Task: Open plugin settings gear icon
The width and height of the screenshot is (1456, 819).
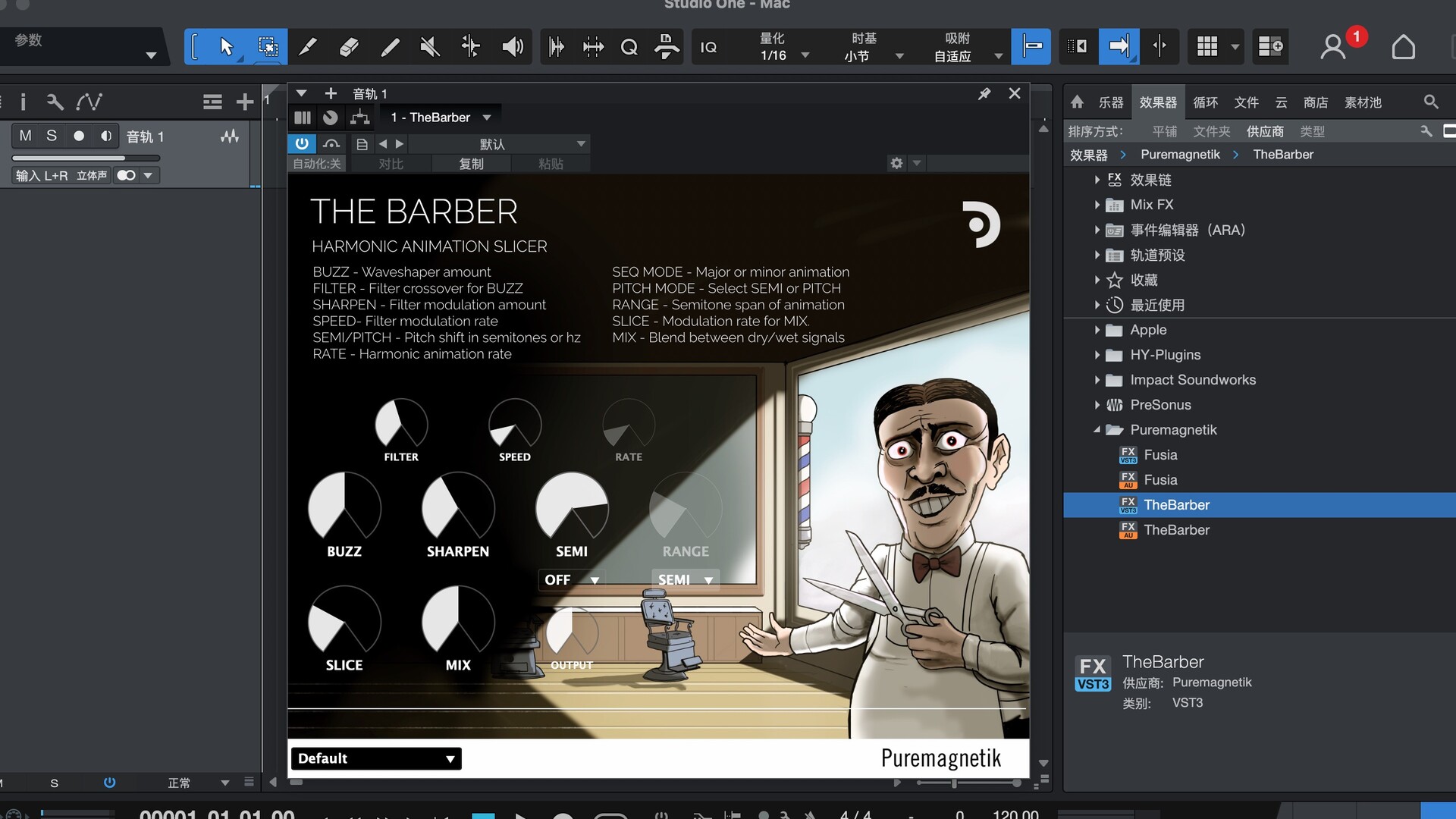Action: pos(896,163)
